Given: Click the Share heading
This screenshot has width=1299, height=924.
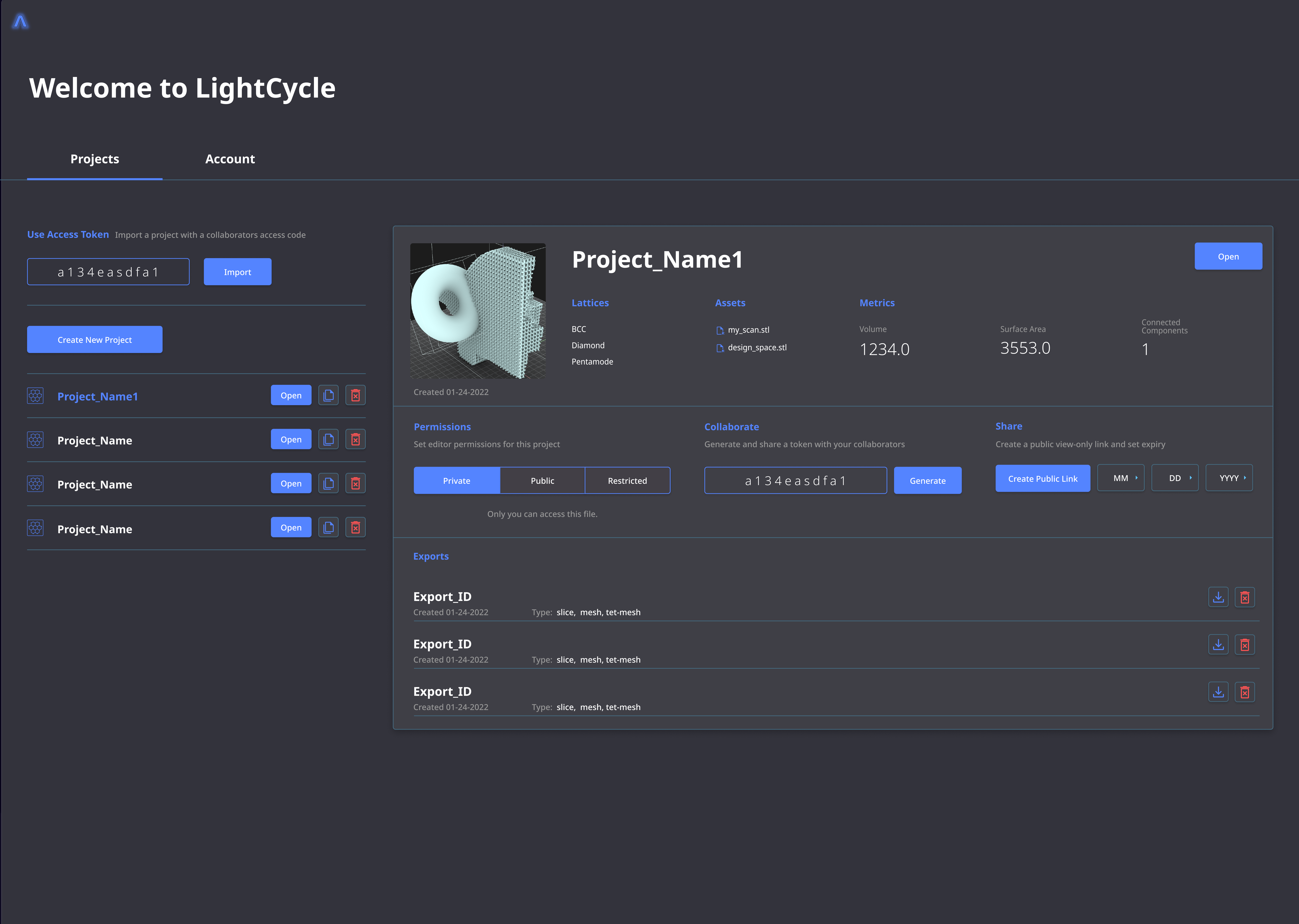Looking at the screenshot, I should click(1008, 426).
